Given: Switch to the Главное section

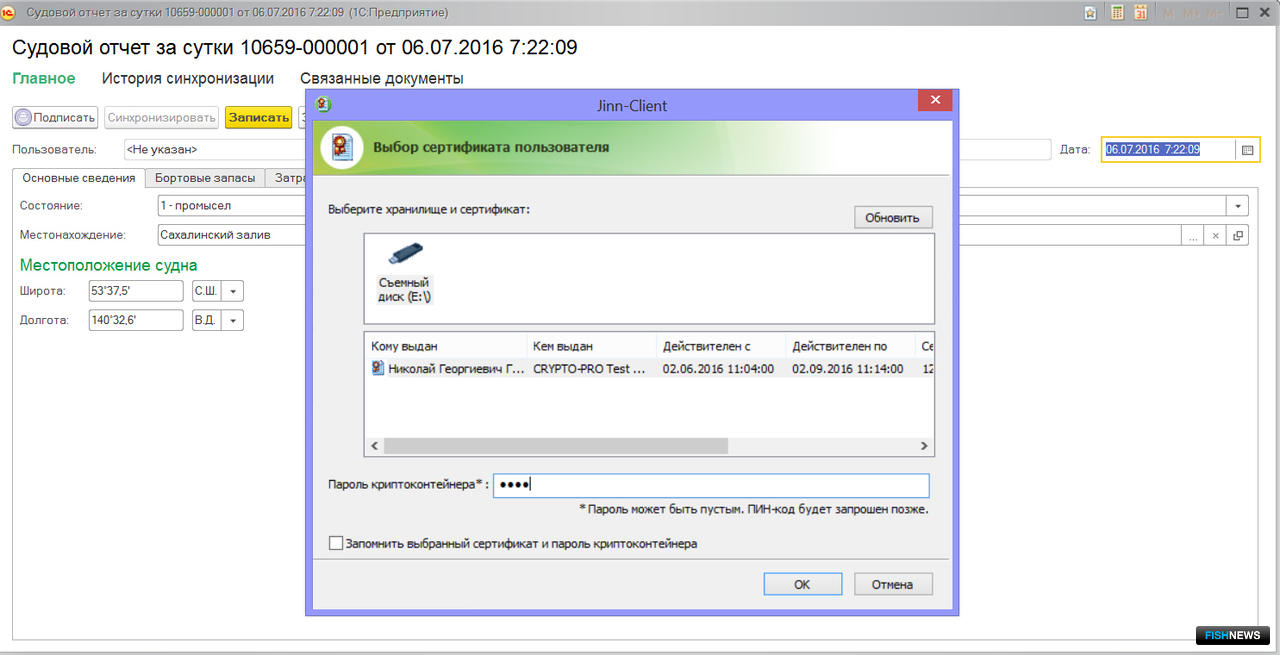Looking at the screenshot, I should pyautogui.click(x=43, y=78).
